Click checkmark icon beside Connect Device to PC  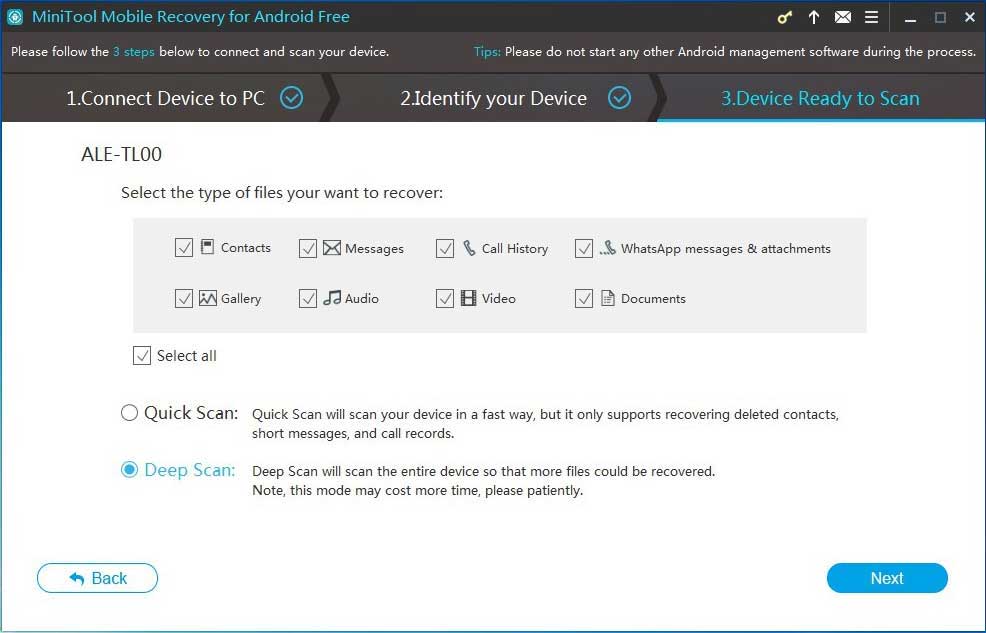[x=291, y=97]
